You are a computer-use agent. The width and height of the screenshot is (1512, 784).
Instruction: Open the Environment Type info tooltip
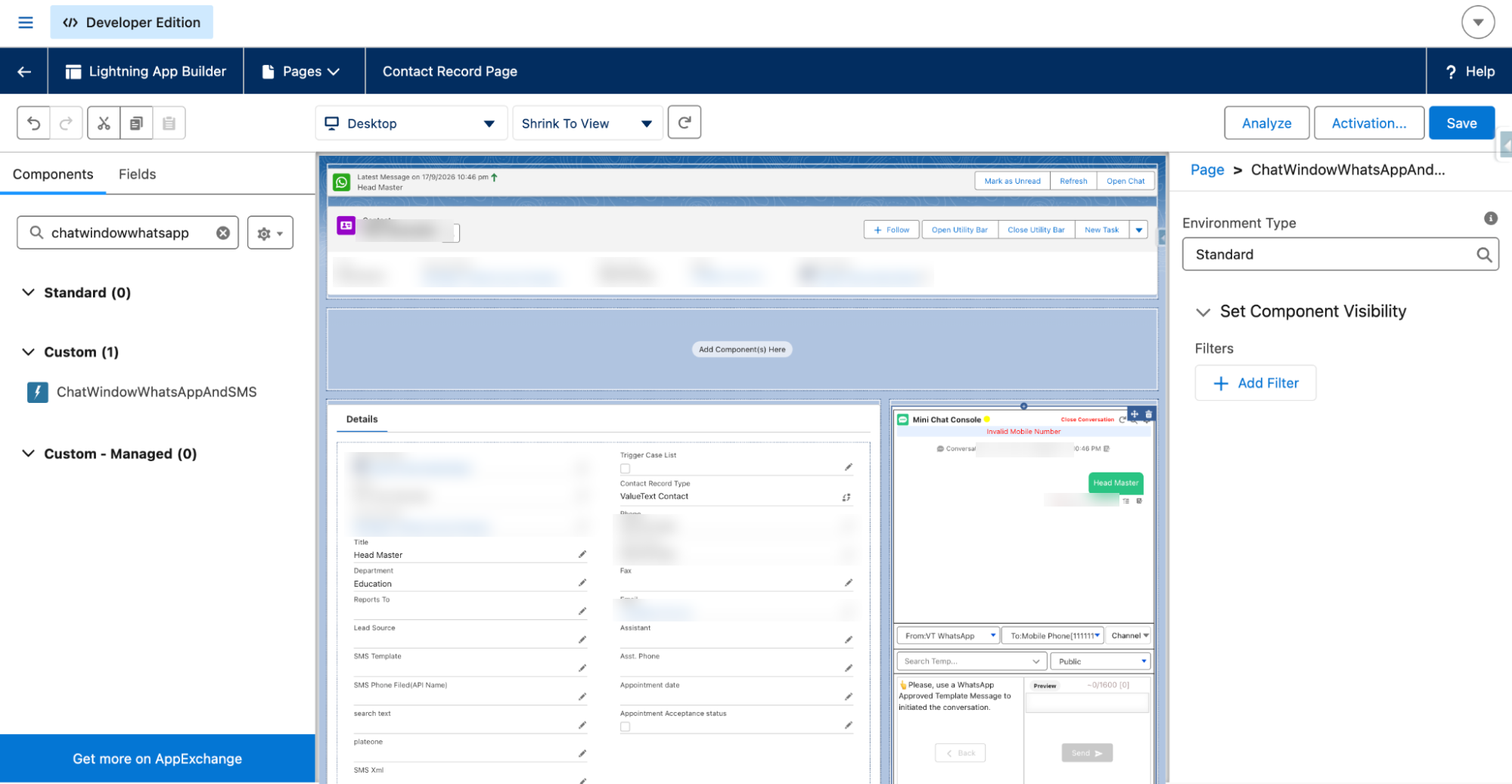[x=1490, y=218]
